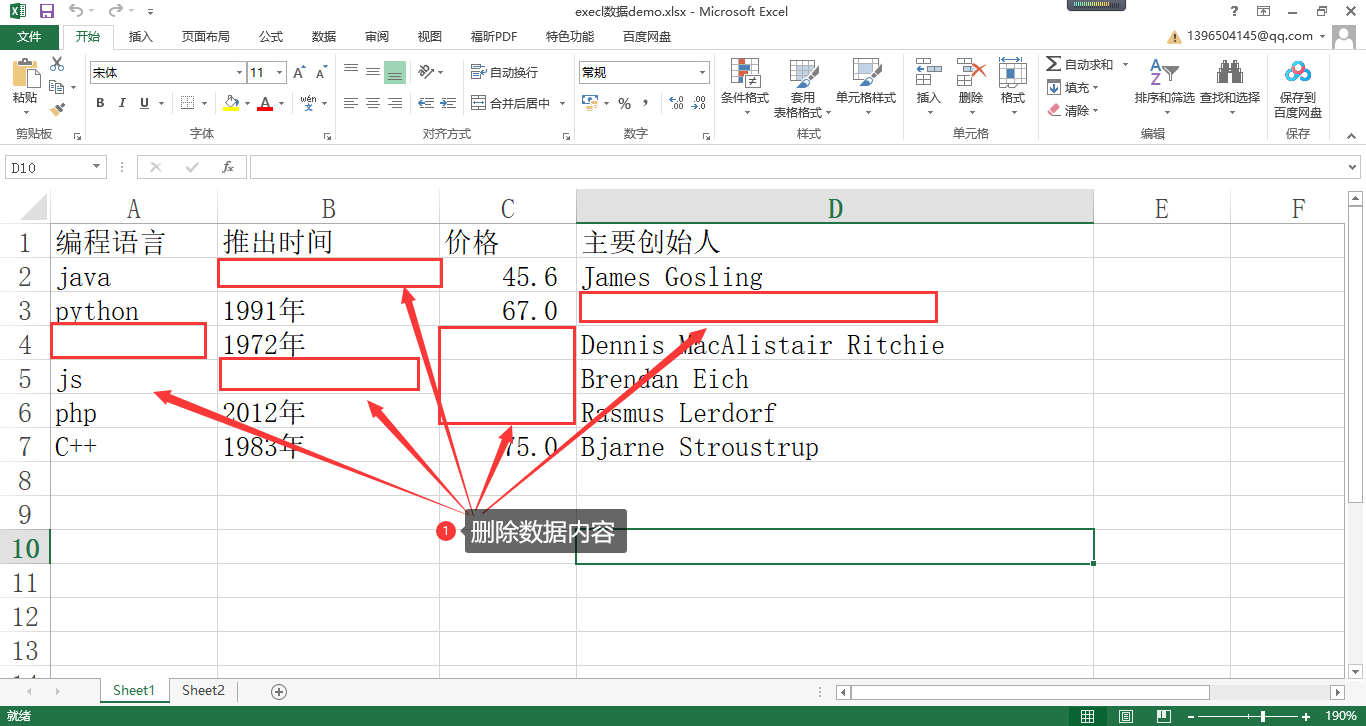Open Sort and Filter (排序和筛选)

click(1165, 87)
